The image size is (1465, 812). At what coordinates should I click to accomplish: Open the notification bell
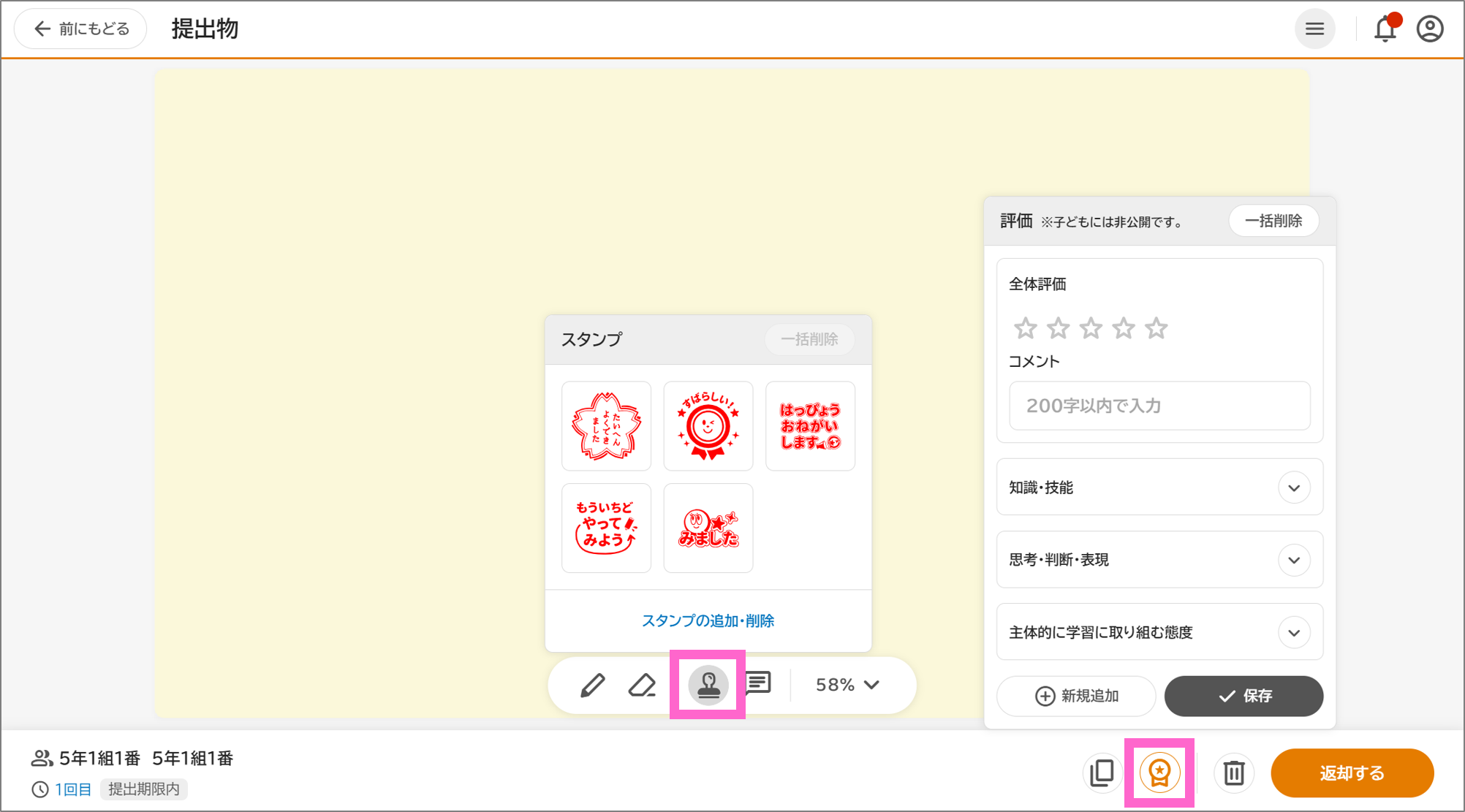tap(1385, 28)
